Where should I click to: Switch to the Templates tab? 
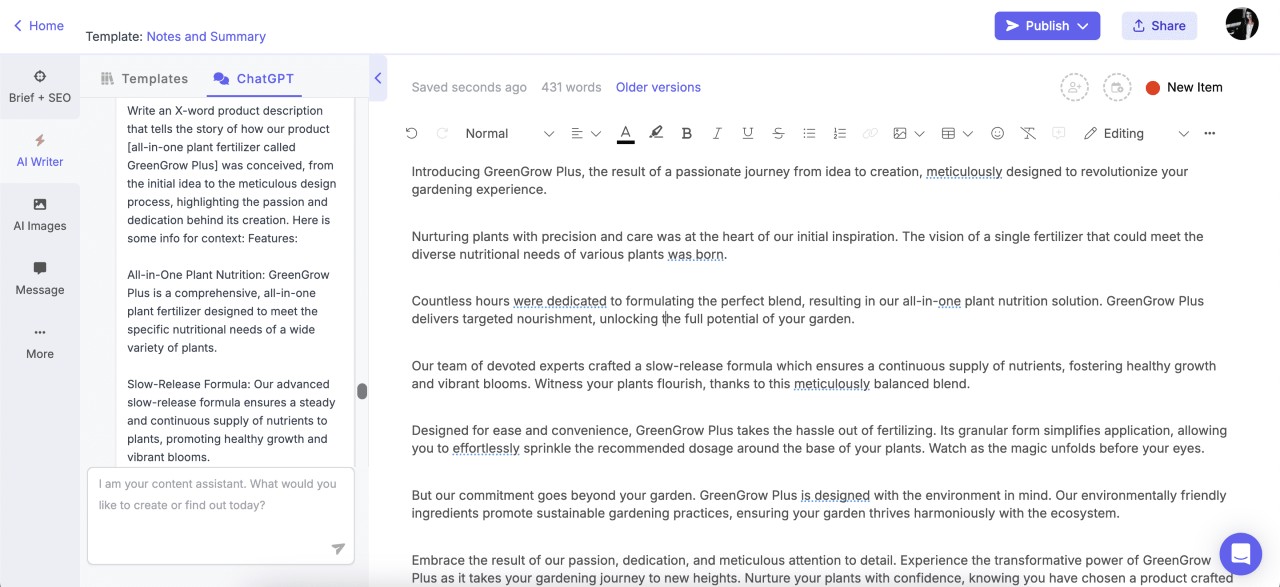(145, 79)
